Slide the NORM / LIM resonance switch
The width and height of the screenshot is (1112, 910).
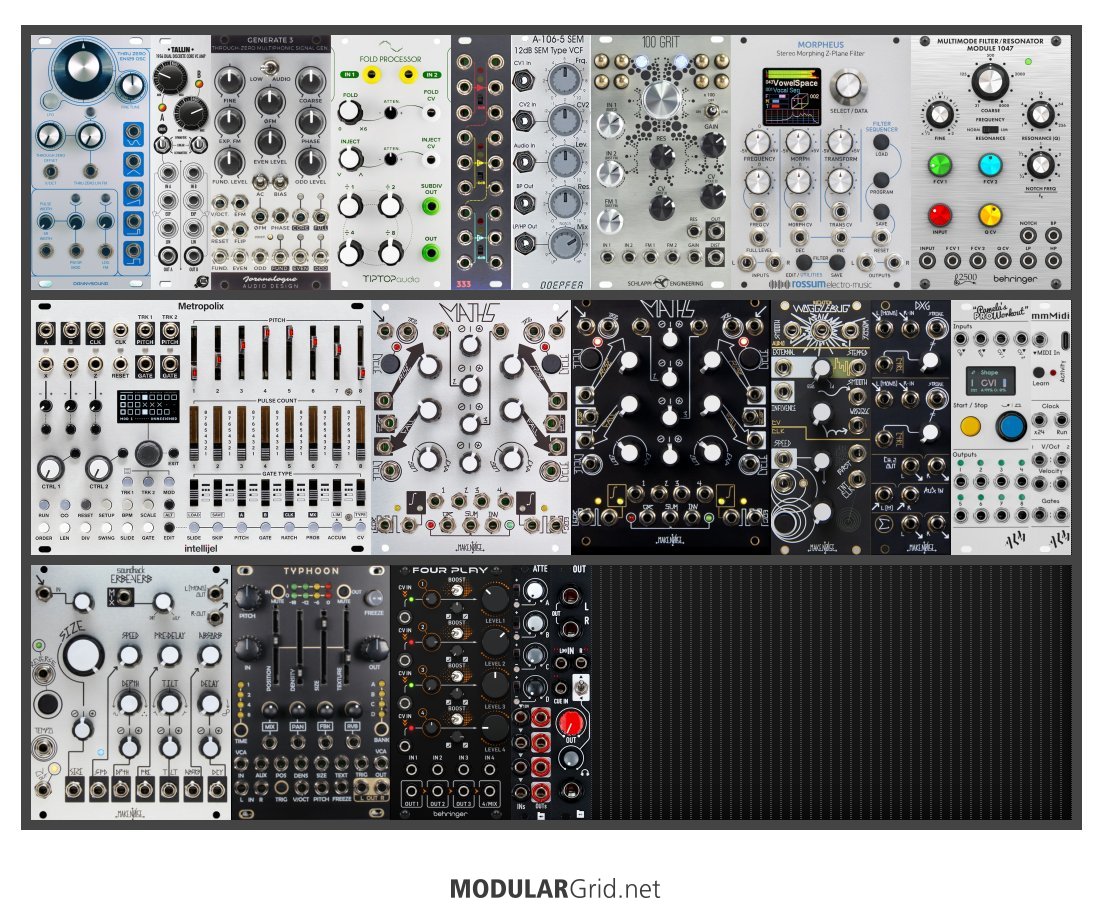click(990, 131)
